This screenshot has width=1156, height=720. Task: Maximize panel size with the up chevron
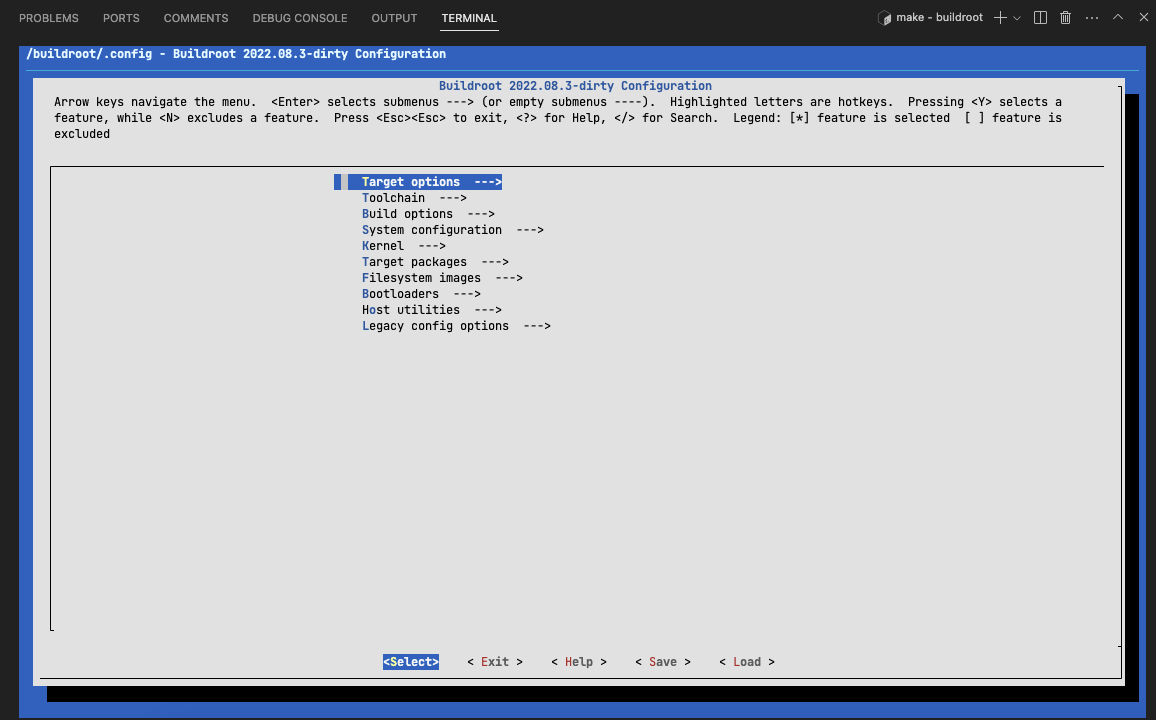pos(1118,17)
